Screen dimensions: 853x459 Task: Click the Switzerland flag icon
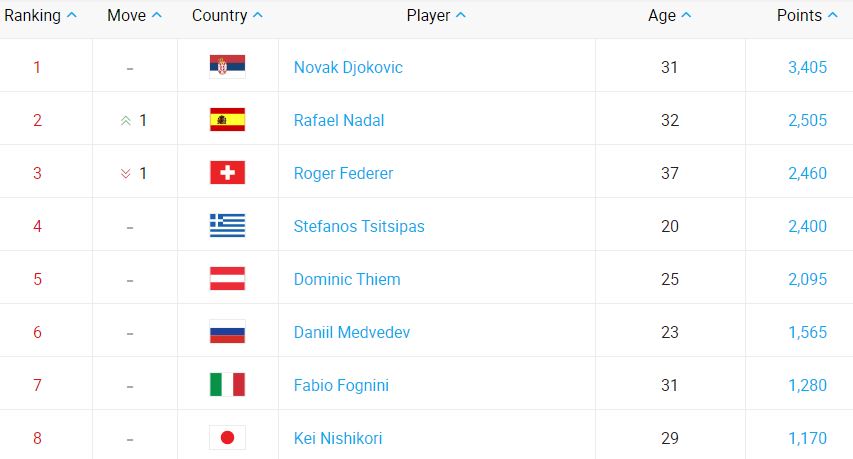coord(227,173)
